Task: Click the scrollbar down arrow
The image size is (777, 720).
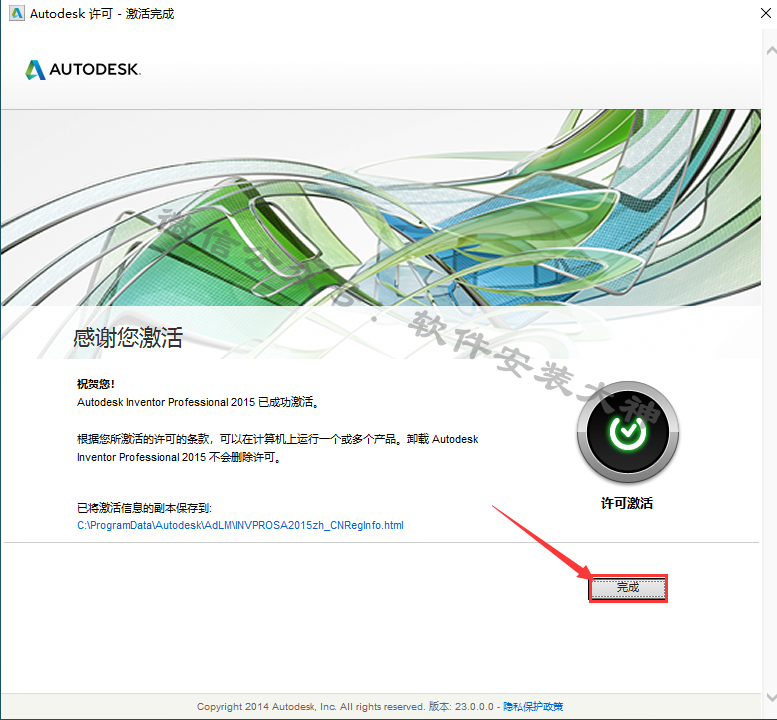Action: point(771,698)
